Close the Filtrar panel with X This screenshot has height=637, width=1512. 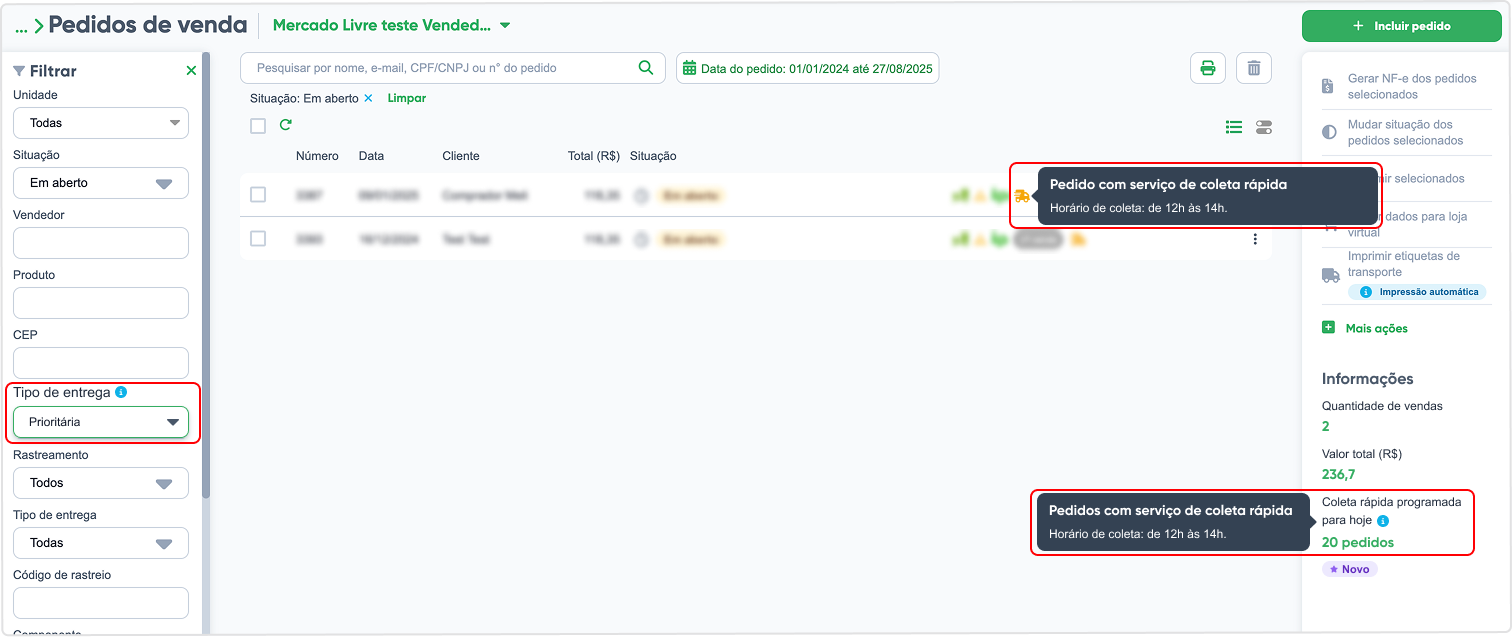pyautogui.click(x=191, y=70)
